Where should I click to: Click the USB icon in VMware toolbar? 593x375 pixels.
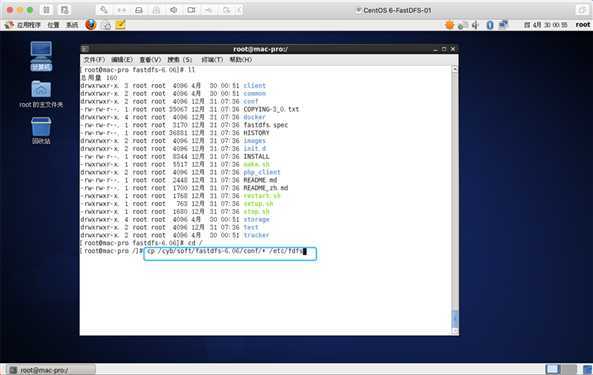tap(208, 10)
